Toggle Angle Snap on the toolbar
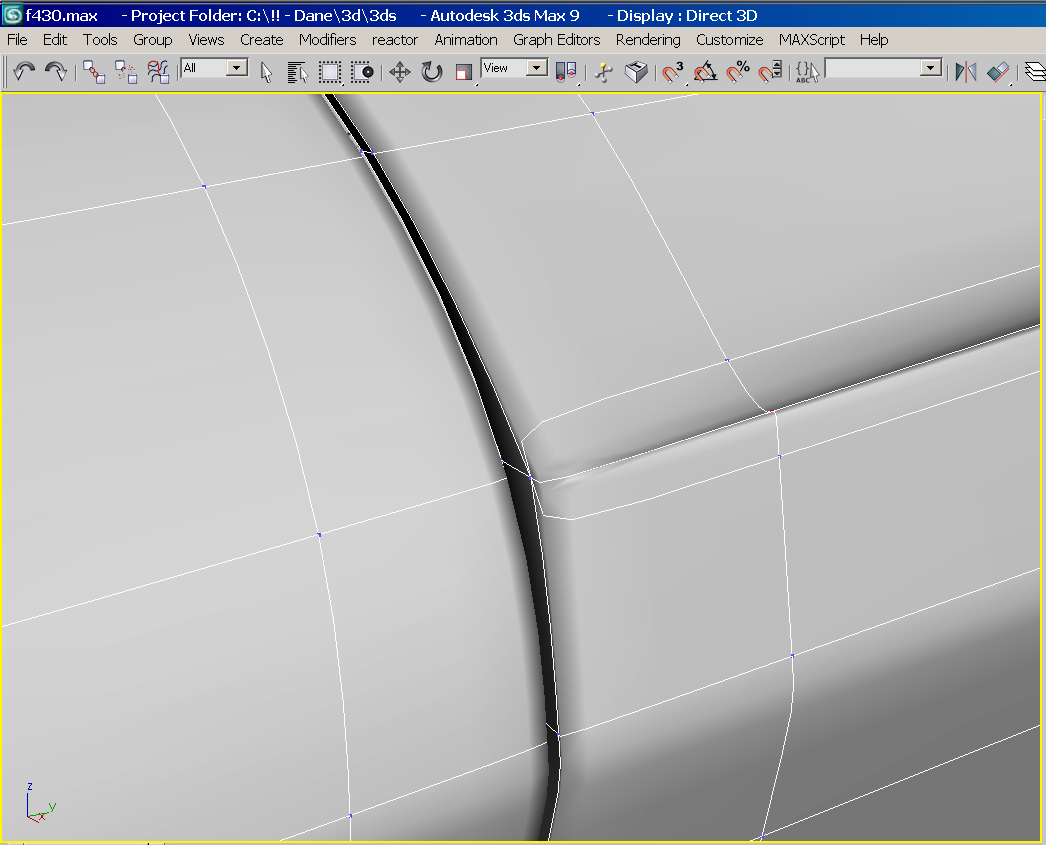This screenshot has height=845, width=1046. point(706,71)
